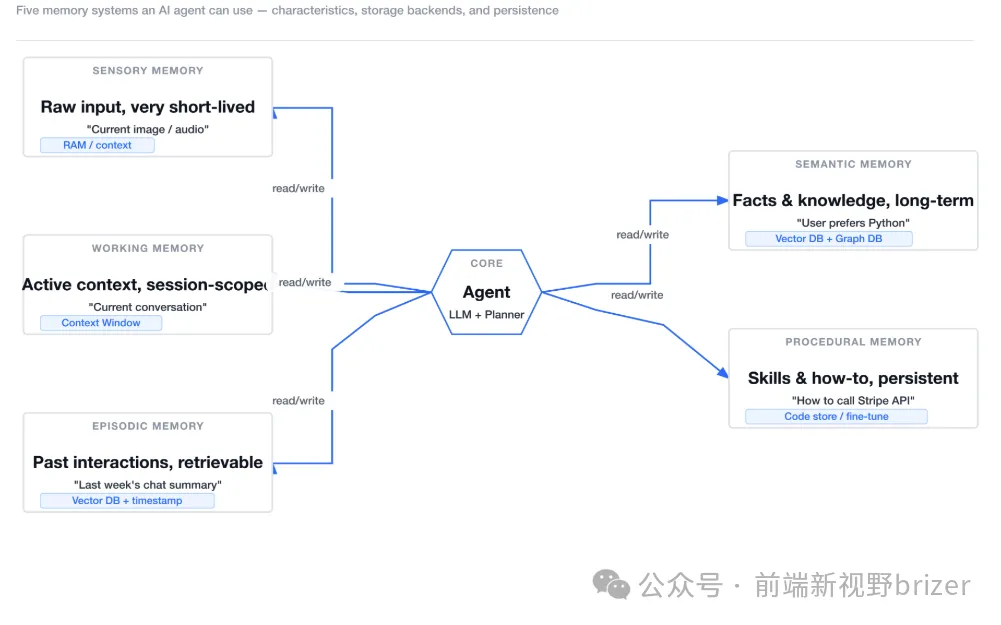This screenshot has height=625, width=1001.
Task: Click the arrowhead pointing into Semantic Memory
Action: pyautogui.click(x=723, y=200)
